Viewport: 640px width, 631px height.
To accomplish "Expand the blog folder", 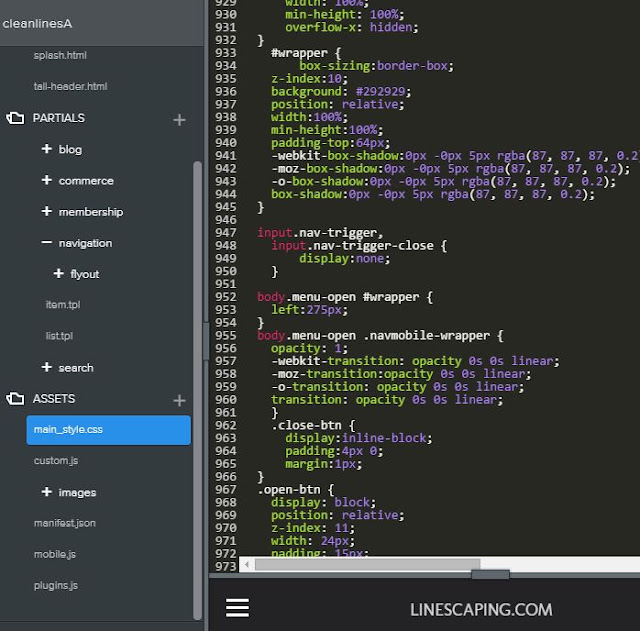I will pyautogui.click(x=47, y=149).
